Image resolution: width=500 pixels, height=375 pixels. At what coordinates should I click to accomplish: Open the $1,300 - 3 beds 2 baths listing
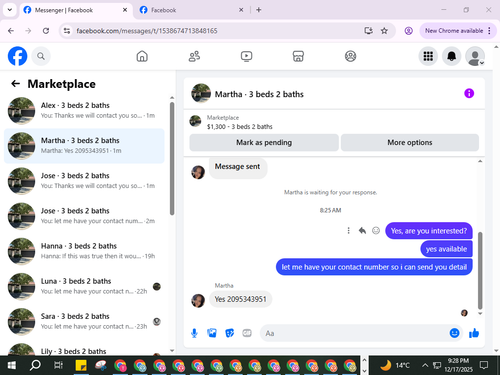click(239, 127)
